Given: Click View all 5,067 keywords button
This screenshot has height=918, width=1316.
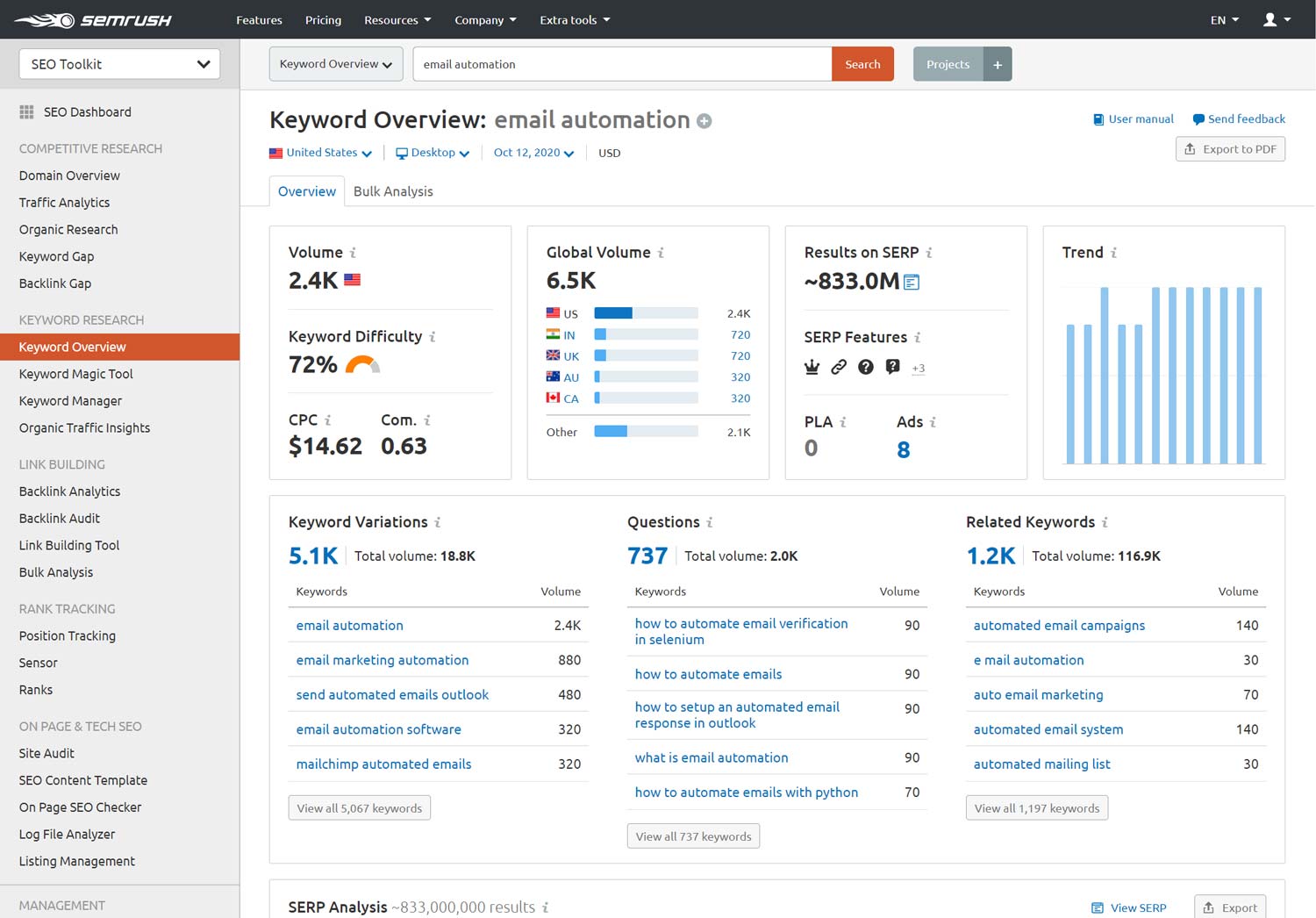Looking at the screenshot, I should (x=360, y=808).
